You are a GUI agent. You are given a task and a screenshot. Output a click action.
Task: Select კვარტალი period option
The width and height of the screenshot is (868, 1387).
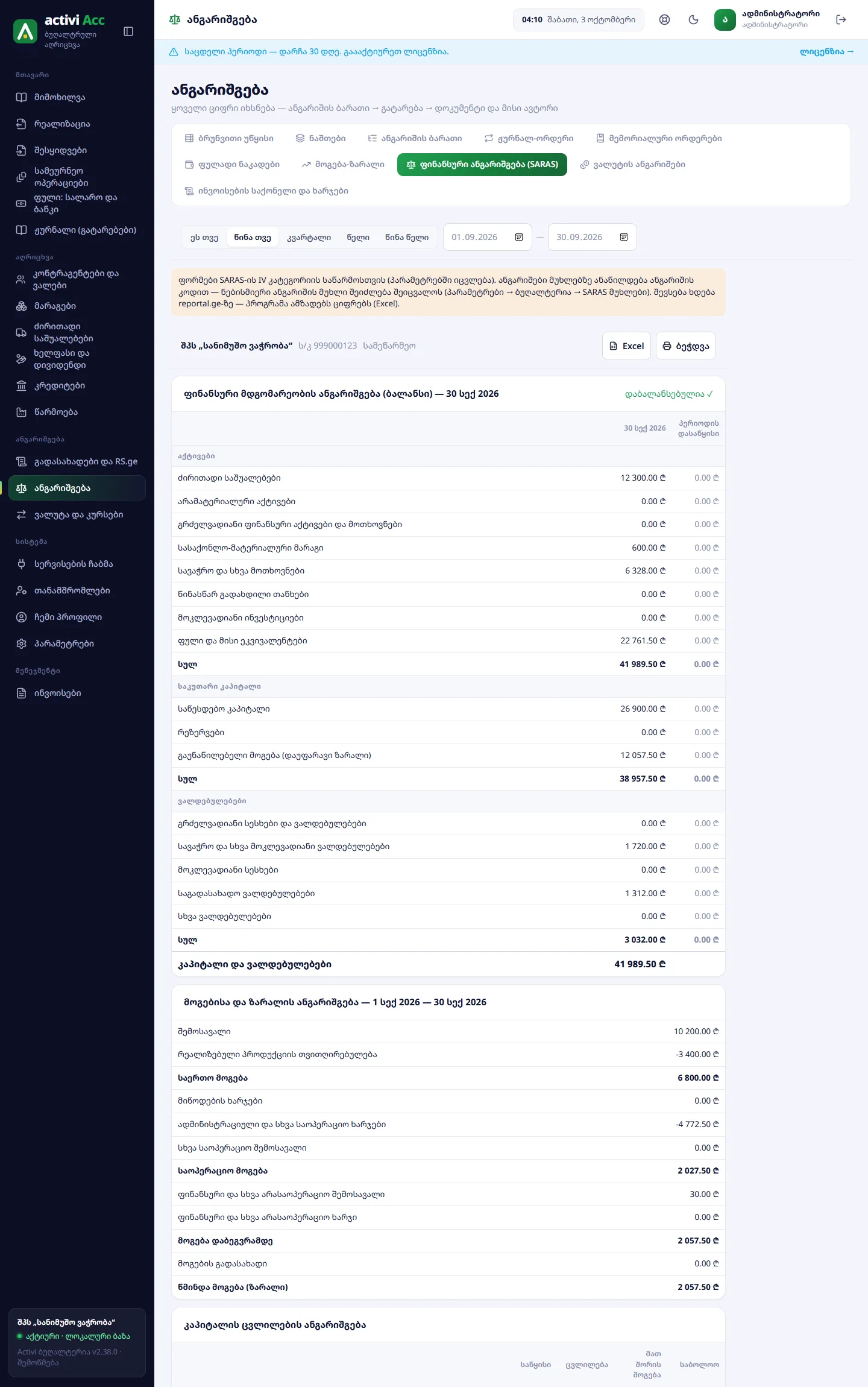[309, 237]
